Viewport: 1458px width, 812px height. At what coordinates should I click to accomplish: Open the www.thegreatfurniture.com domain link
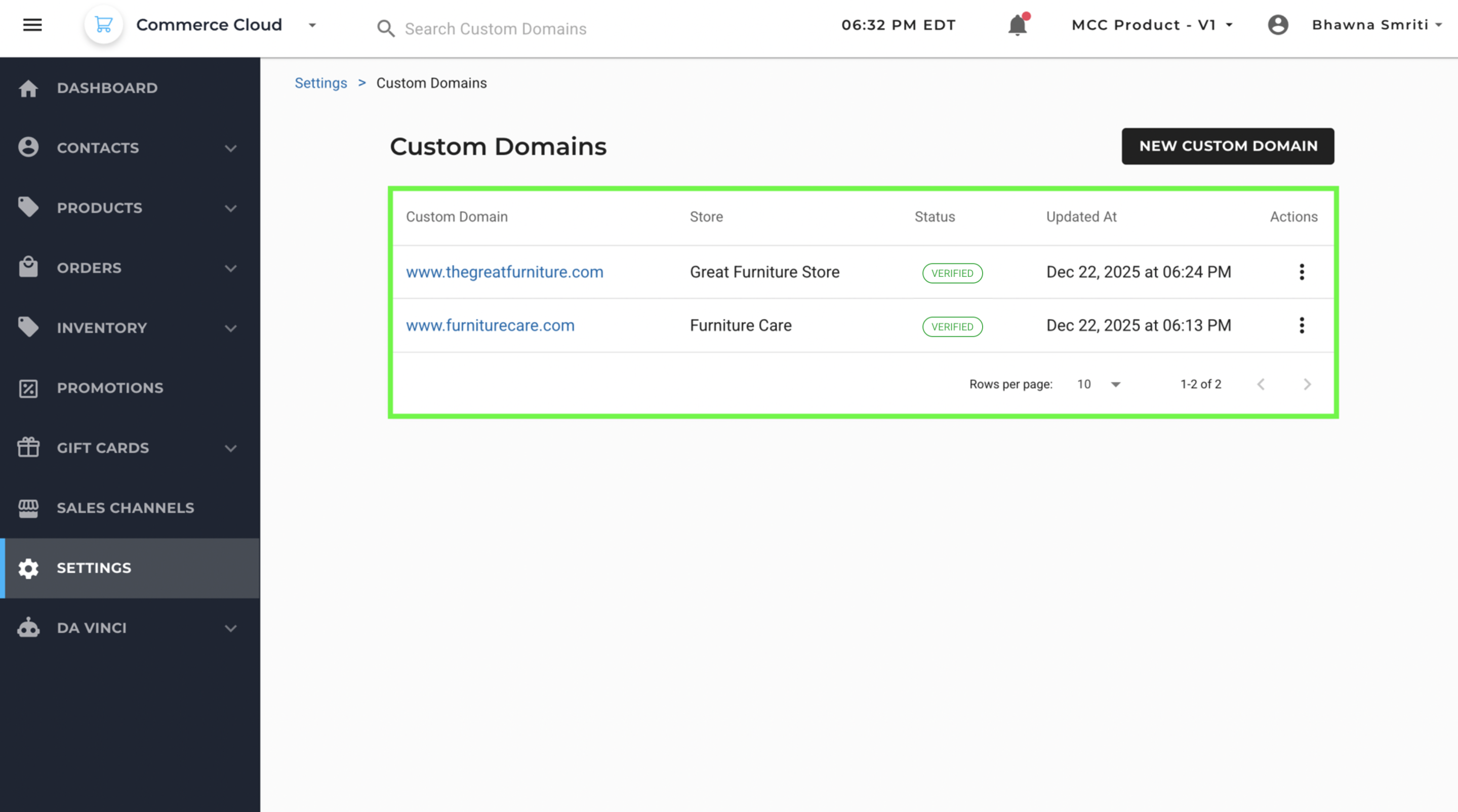[504, 272]
